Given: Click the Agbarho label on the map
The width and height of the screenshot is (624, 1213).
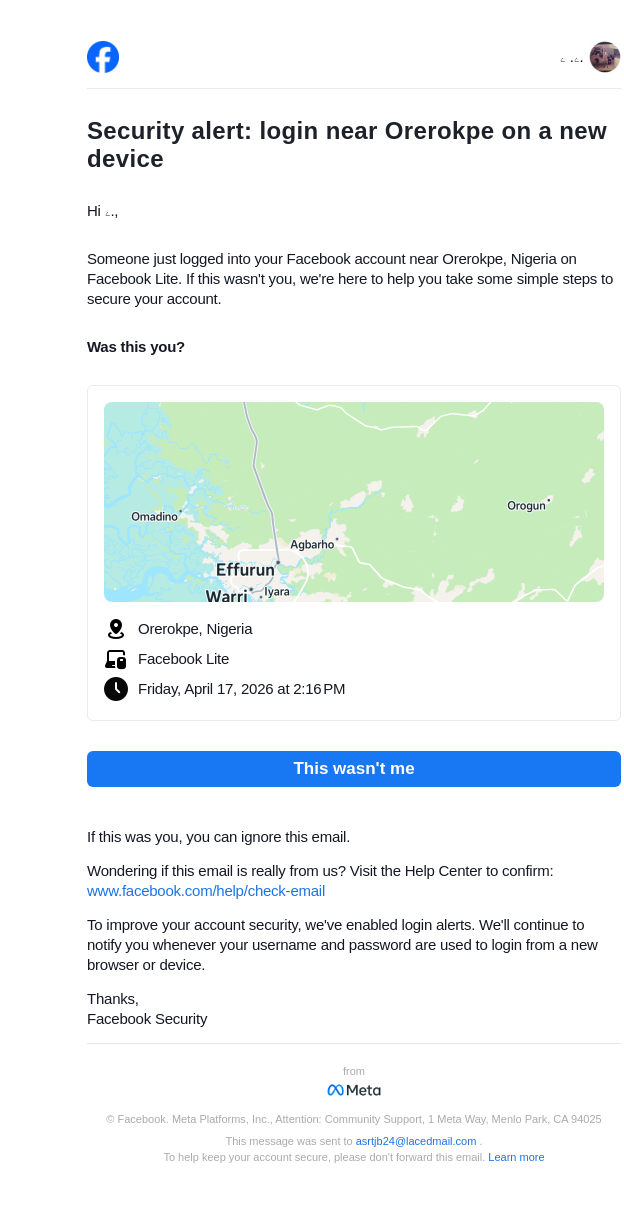Looking at the screenshot, I should [x=312, y=545].
